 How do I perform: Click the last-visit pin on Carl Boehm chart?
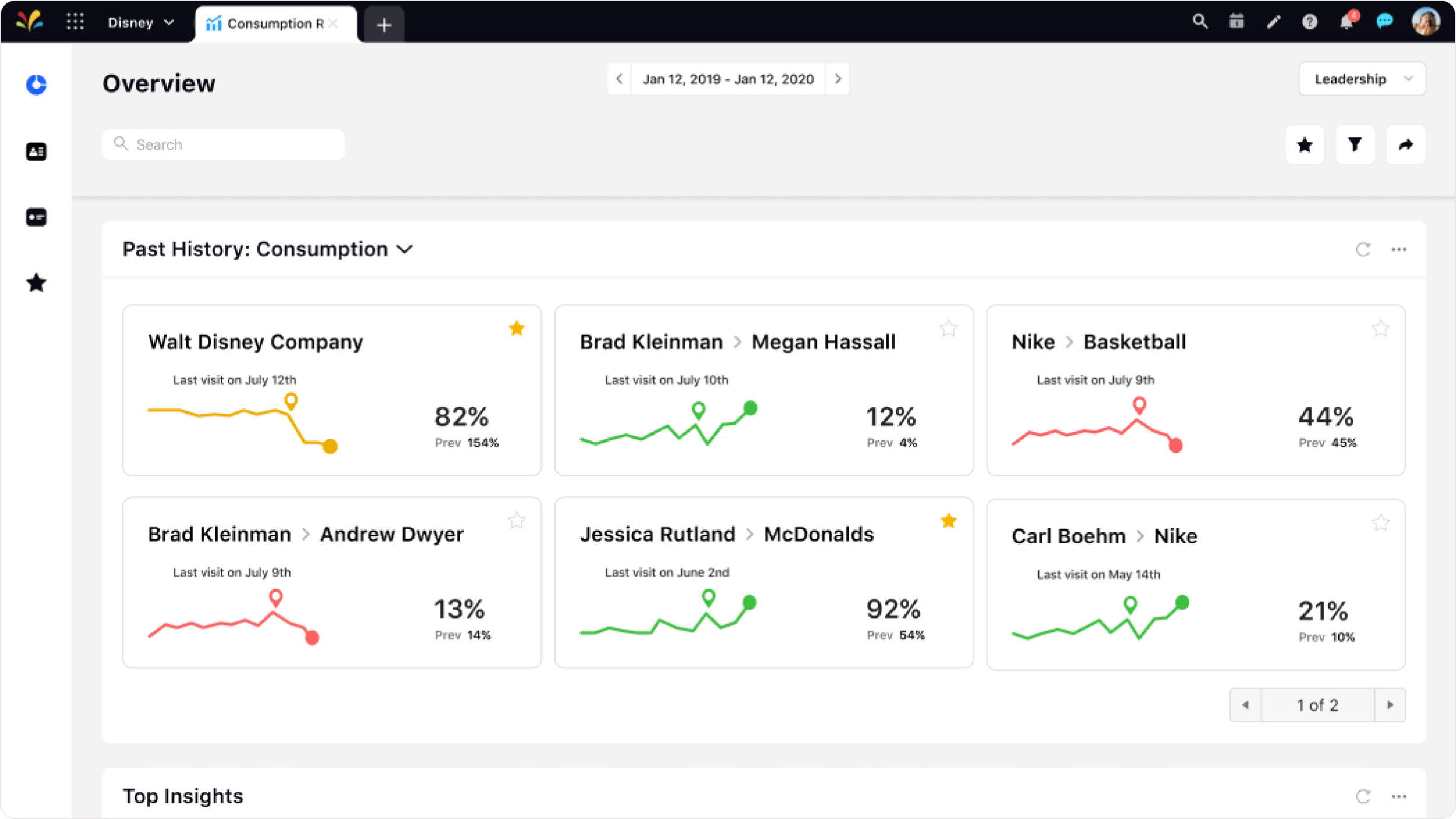click(x=1130, y=605)
